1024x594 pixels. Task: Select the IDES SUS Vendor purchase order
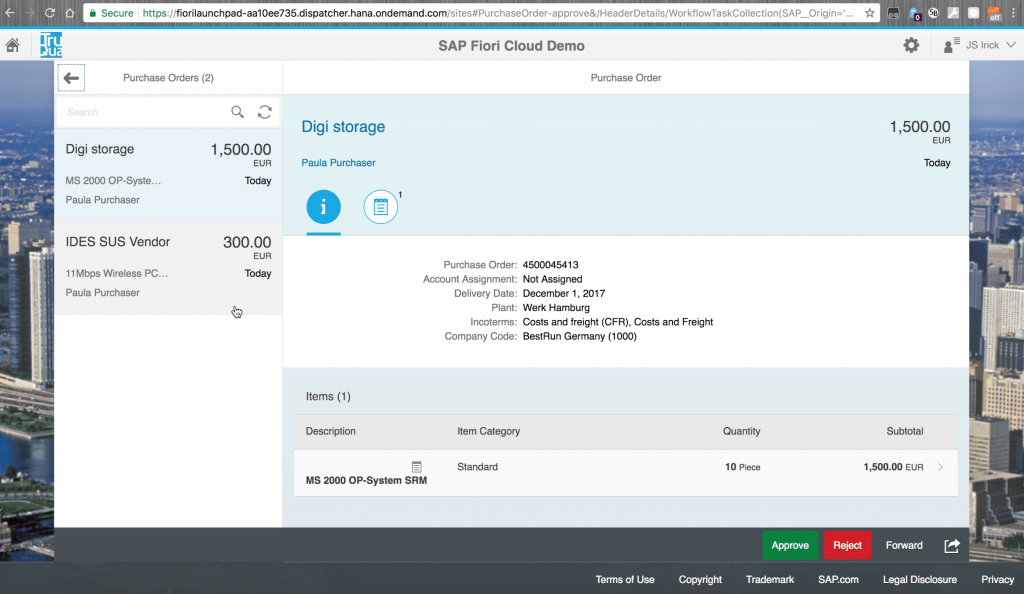[x=168, y=268]
